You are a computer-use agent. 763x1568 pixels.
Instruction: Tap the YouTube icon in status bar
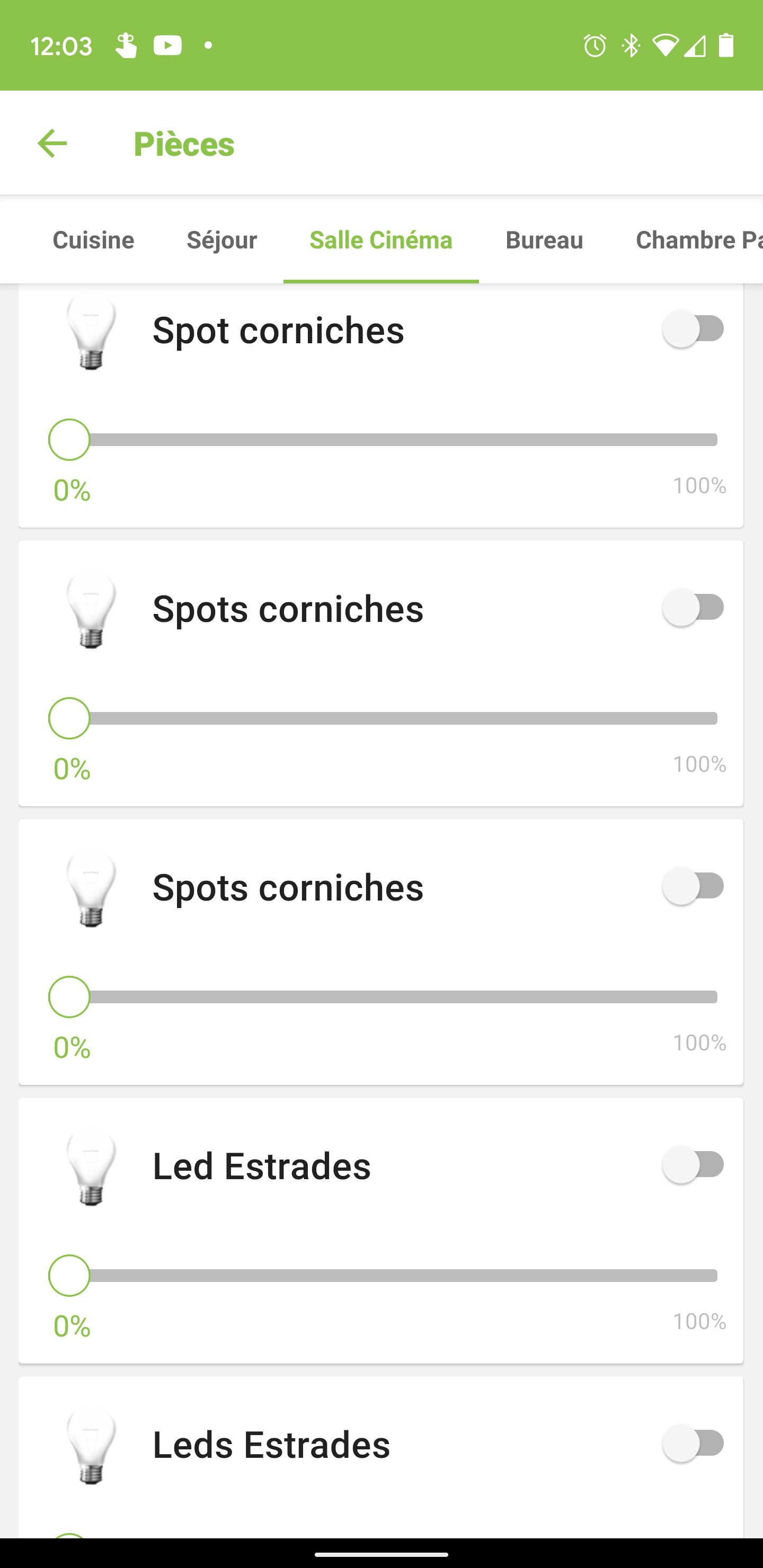167,46
